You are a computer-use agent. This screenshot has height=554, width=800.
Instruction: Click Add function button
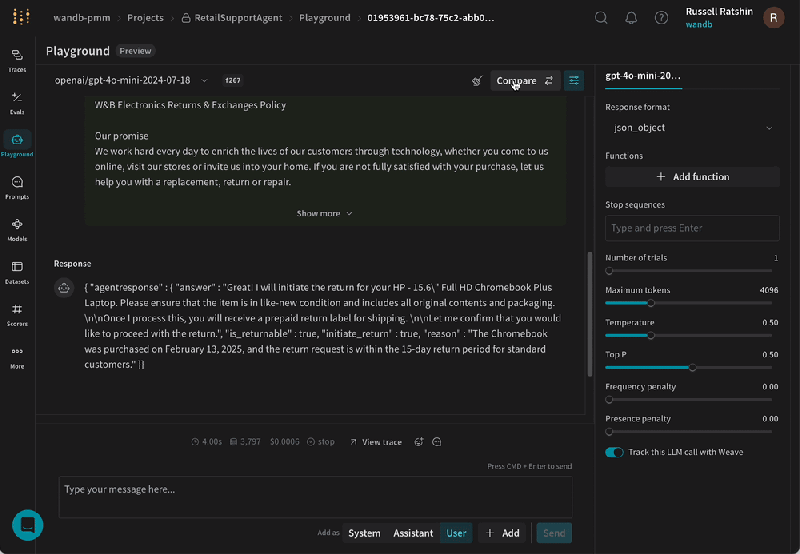(692, 177)
